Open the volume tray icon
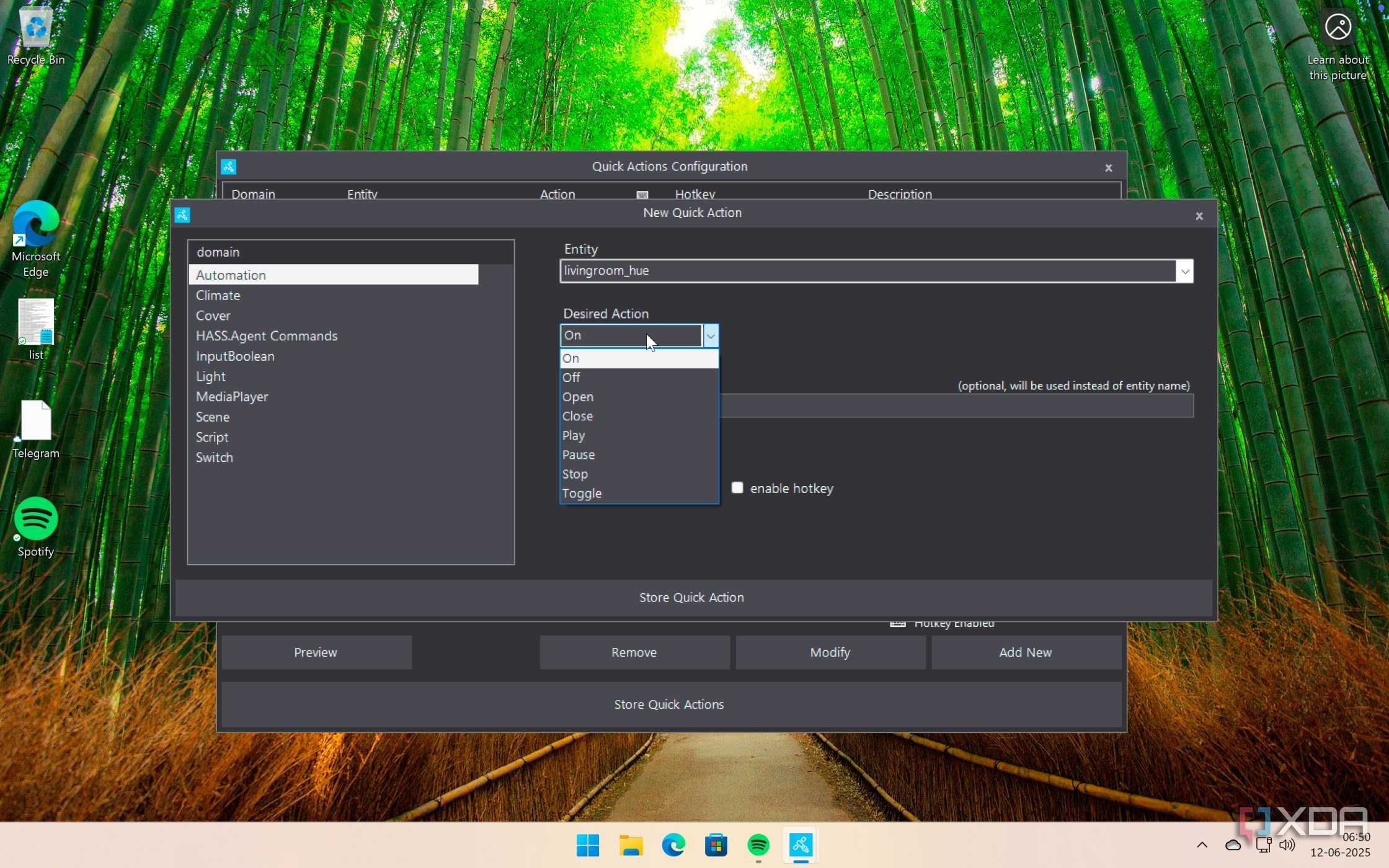 1287,844
